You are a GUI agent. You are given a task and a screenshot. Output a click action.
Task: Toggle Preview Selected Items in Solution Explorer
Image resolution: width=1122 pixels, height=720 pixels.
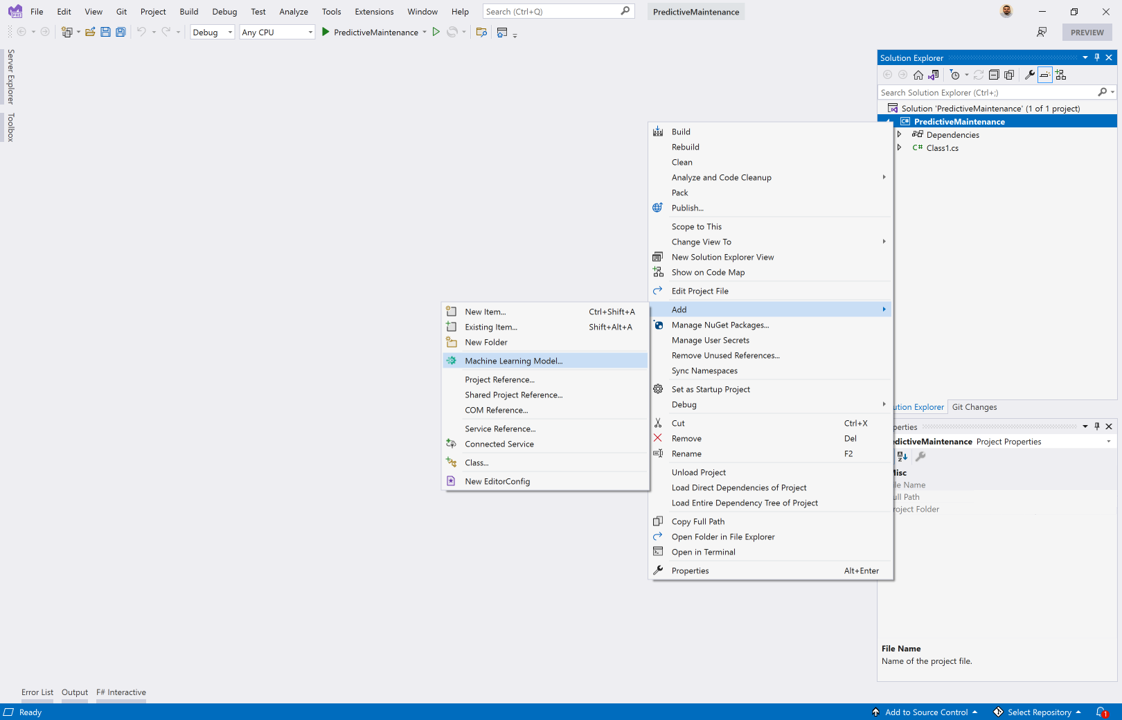1045,74
